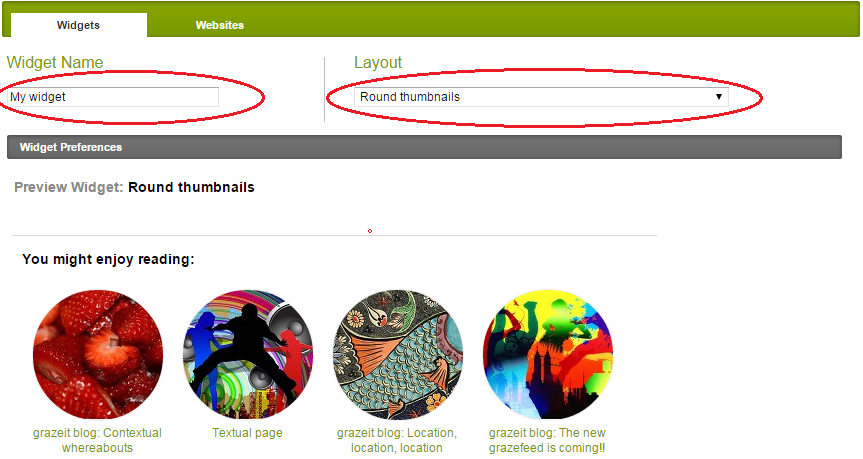Image resolution: width=863 pixels, height=459 pixels.
Task: Open the Websites tab
Action: tap(220, 25)
